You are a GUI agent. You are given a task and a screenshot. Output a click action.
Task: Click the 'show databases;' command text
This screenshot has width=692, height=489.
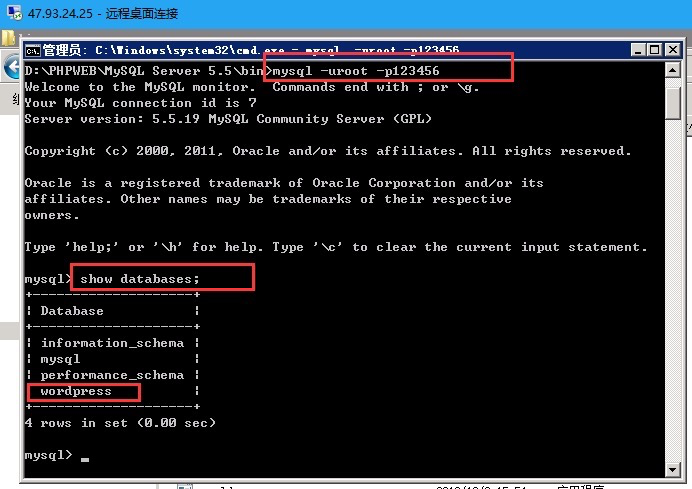click(139, 279)
